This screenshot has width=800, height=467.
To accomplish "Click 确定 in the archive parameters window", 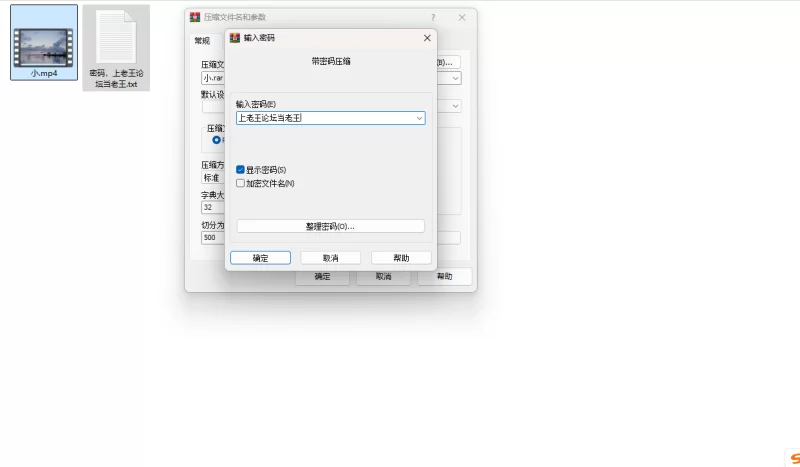I will pyautogui.click(x=322, y=277).
